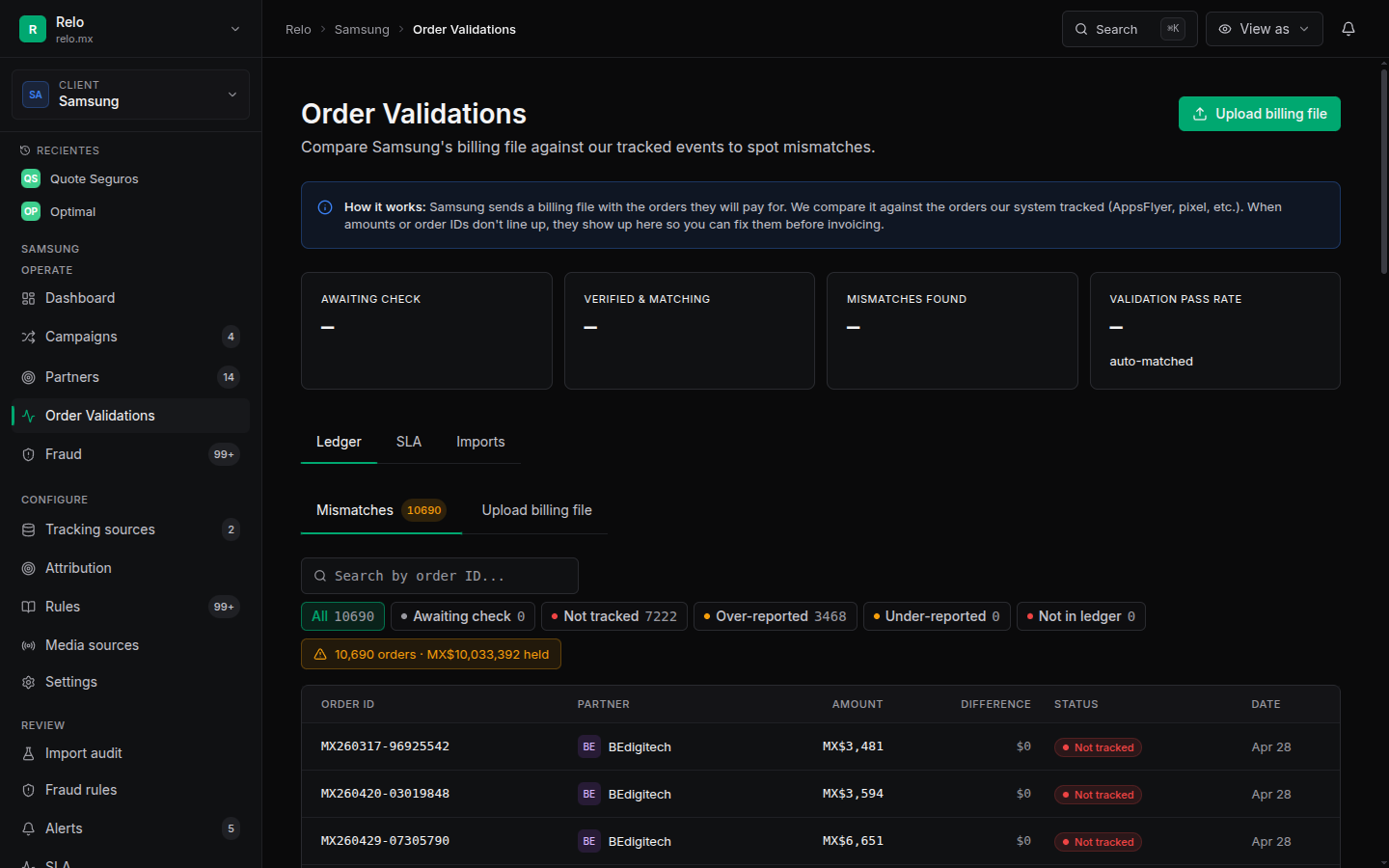Viewport: 1389px width, 868px height.
Task: Click the info icon in How it works
Action: 325,207
